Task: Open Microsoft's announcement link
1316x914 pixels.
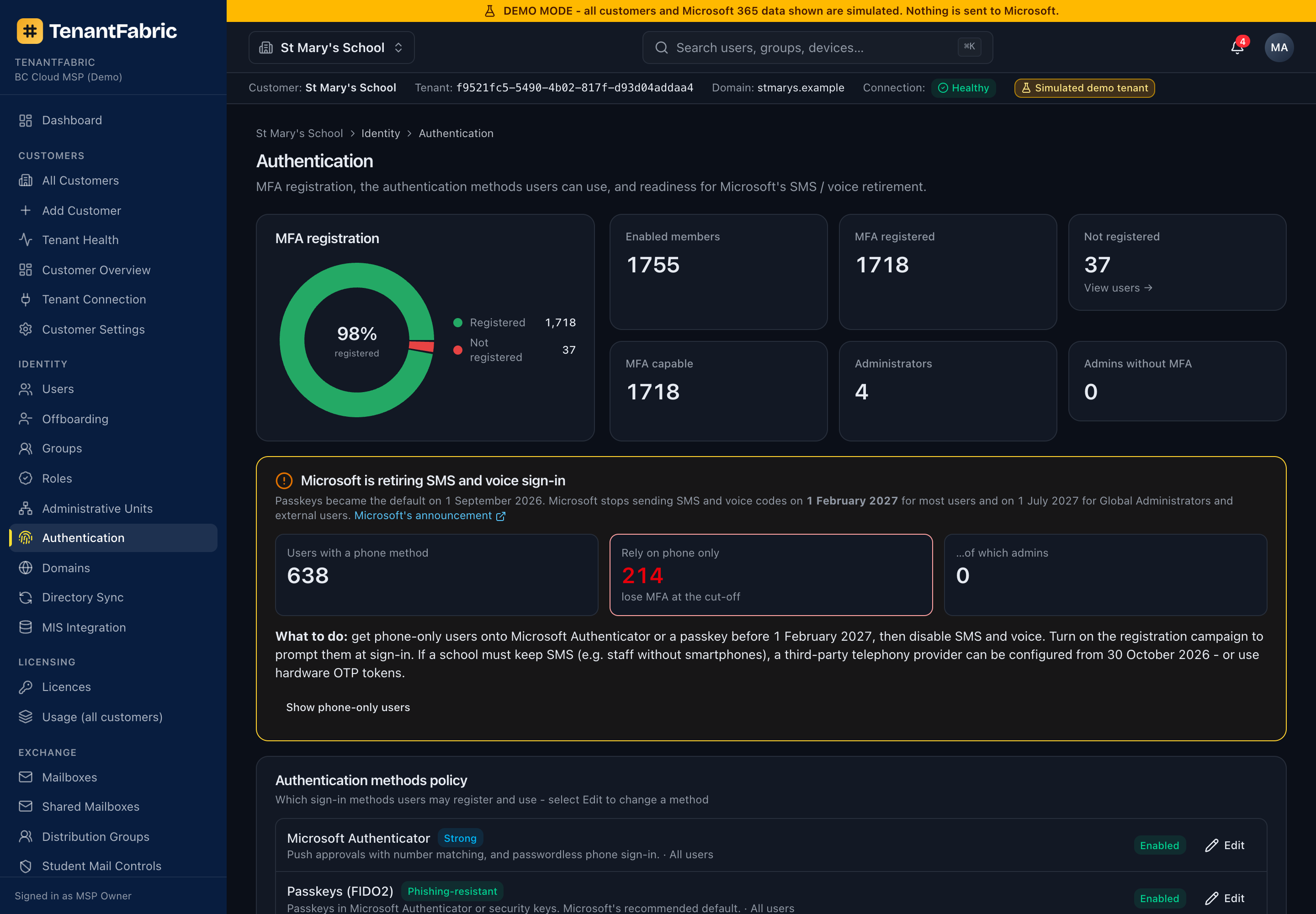Action: click(x=430, y=515)
